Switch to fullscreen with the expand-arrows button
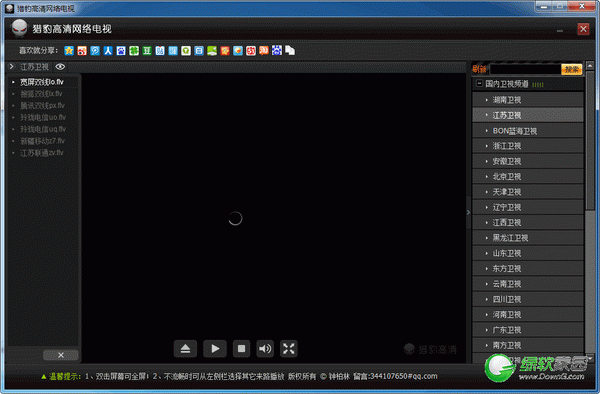 [289, 348]
